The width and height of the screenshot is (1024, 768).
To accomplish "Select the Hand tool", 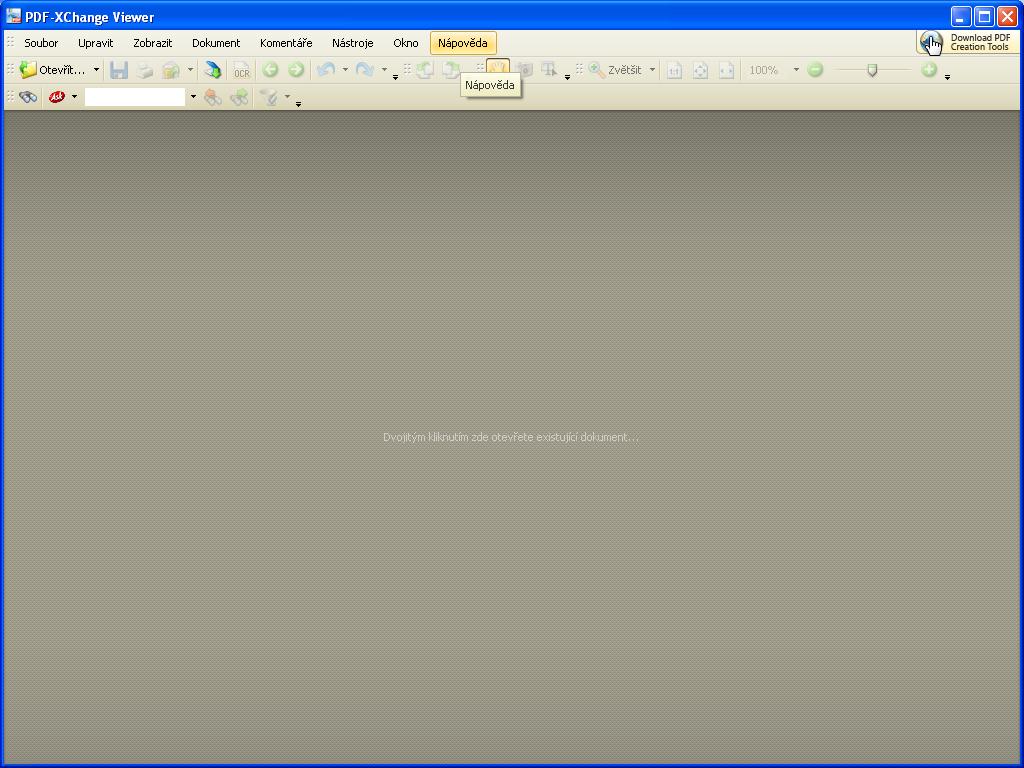I will coord(498,67).
